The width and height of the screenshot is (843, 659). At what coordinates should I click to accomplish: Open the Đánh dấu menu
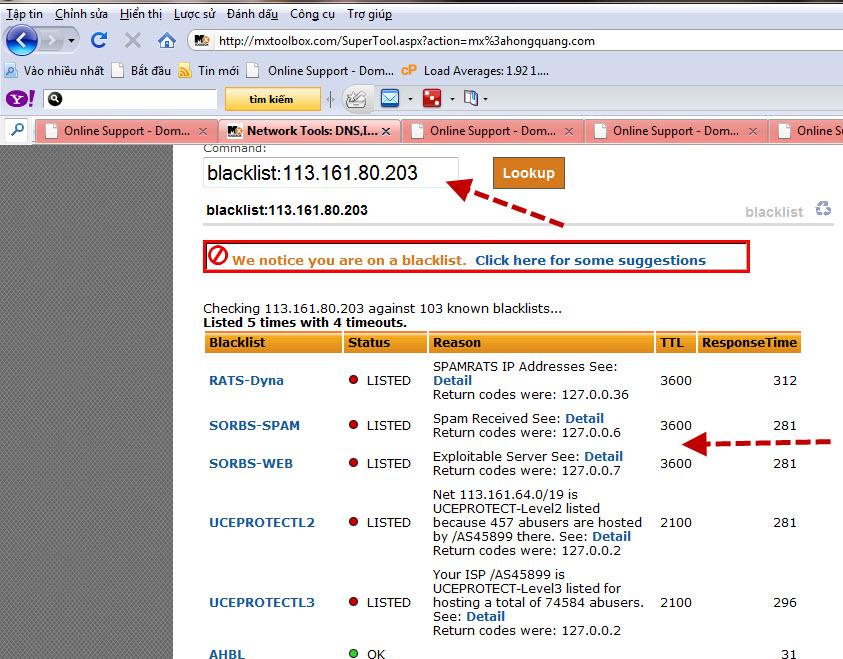(252, 14)
